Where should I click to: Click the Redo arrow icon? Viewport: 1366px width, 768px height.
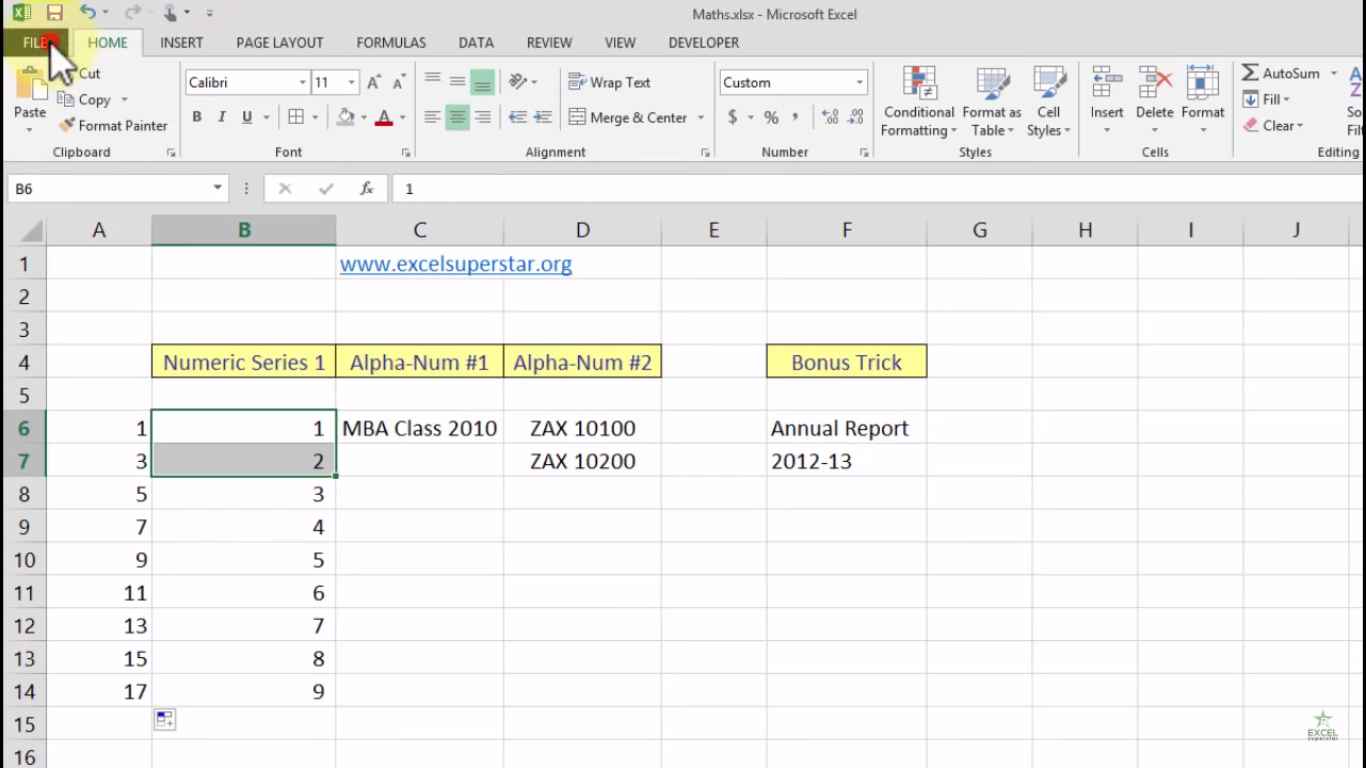[131, 13]
